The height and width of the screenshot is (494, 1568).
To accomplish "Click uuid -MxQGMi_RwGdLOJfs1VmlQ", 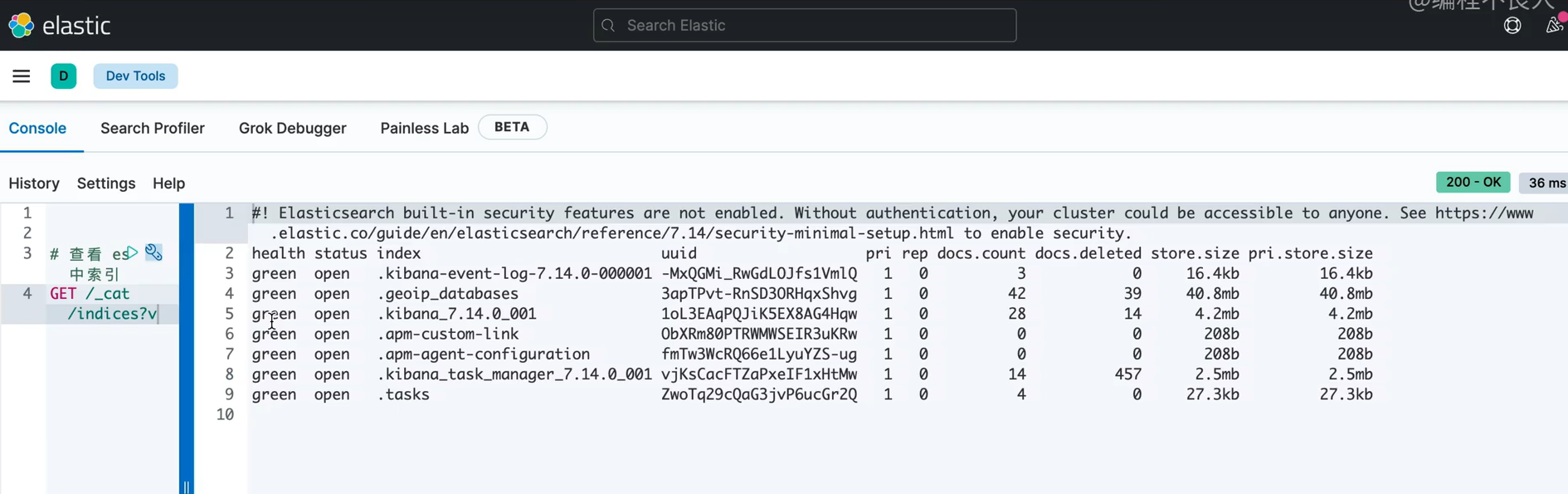I will pos(759,274).
